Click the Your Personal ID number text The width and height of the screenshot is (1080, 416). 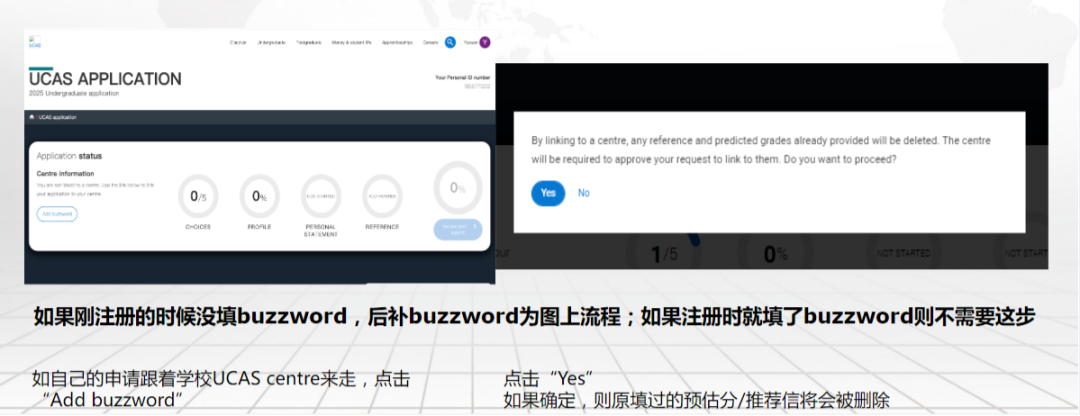tap(463, 78)
